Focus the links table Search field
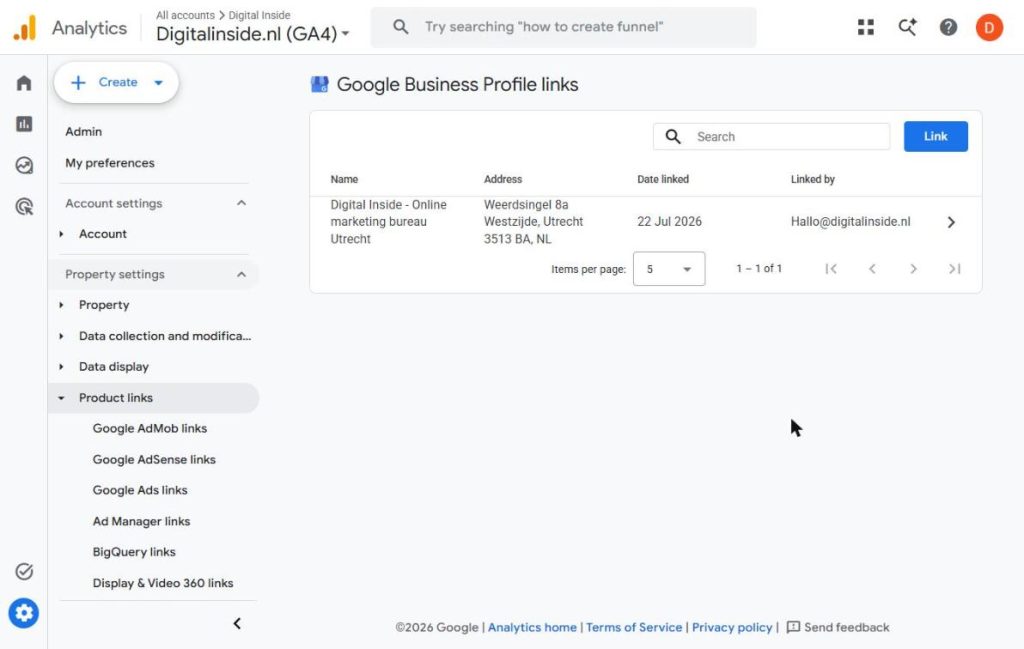Viewport: 1024px width, 649px height. pos(771,136)
